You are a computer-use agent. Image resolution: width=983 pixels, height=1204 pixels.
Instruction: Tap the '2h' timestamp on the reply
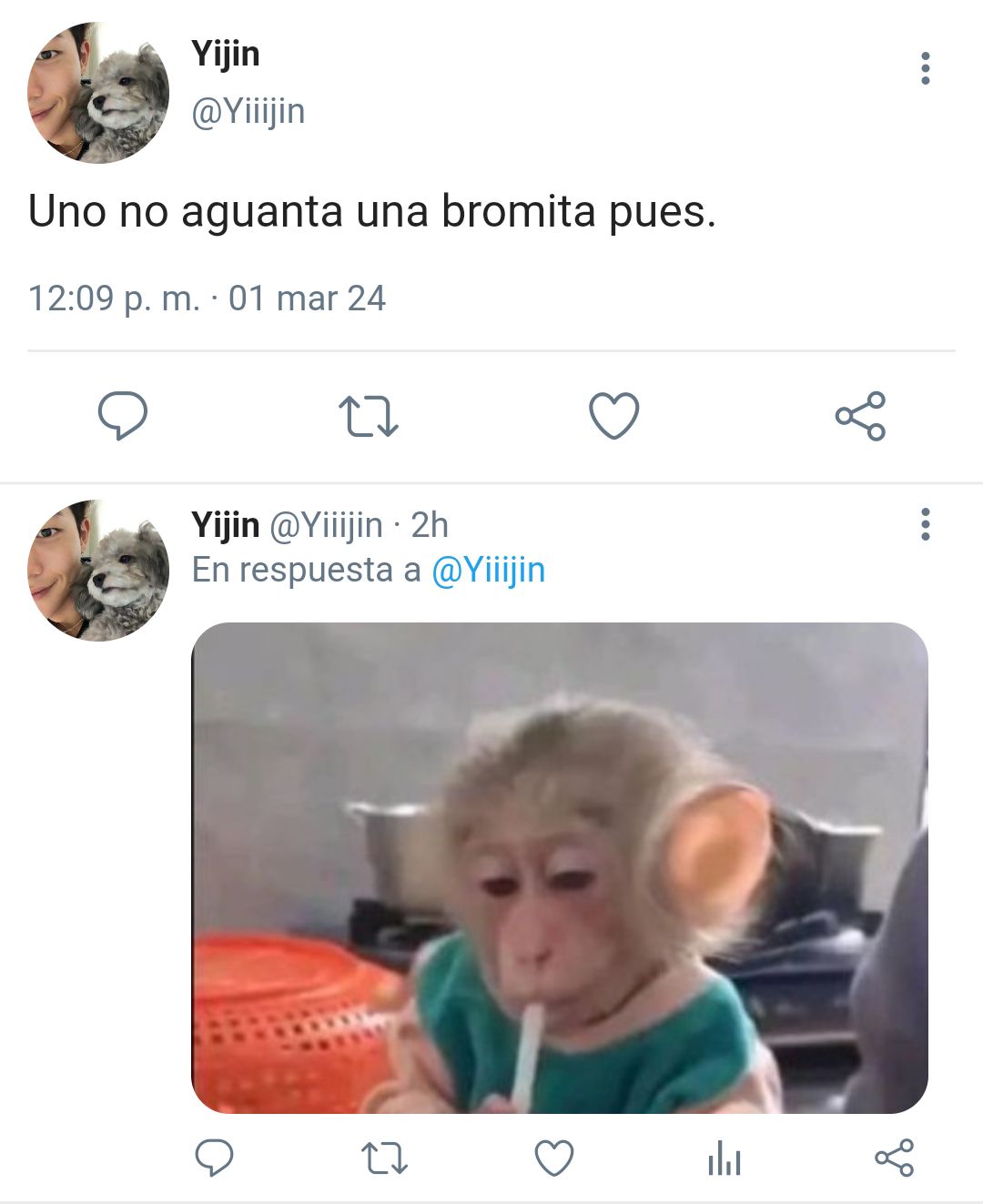(430, 525)
